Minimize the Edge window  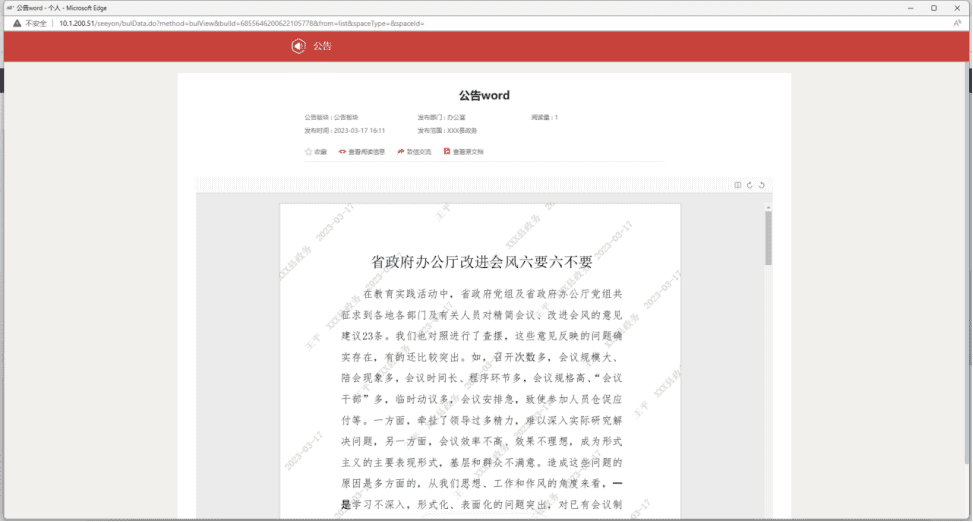point(910,8)
